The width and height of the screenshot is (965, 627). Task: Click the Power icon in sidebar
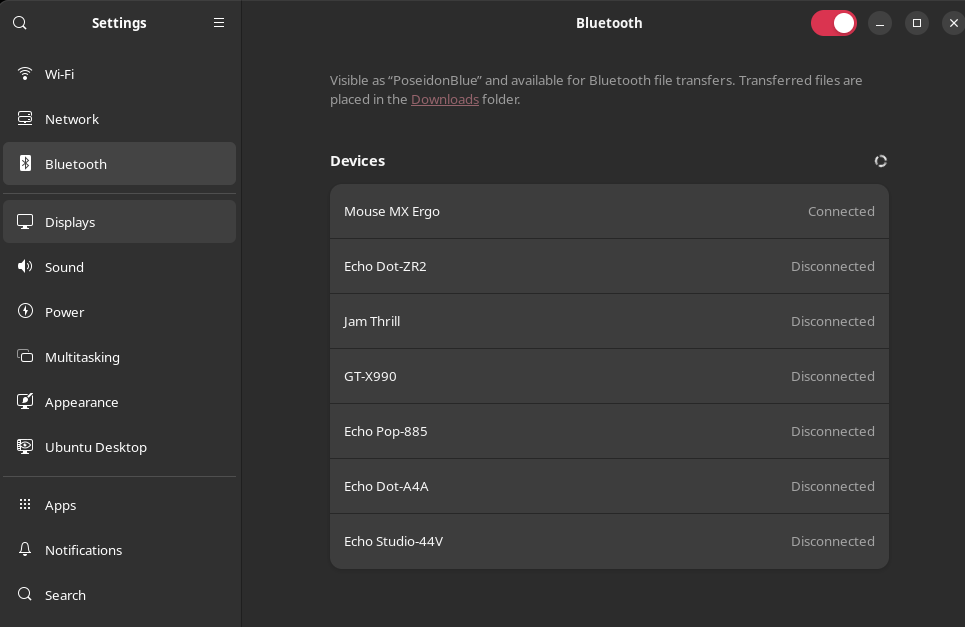[x=26, y=312]
